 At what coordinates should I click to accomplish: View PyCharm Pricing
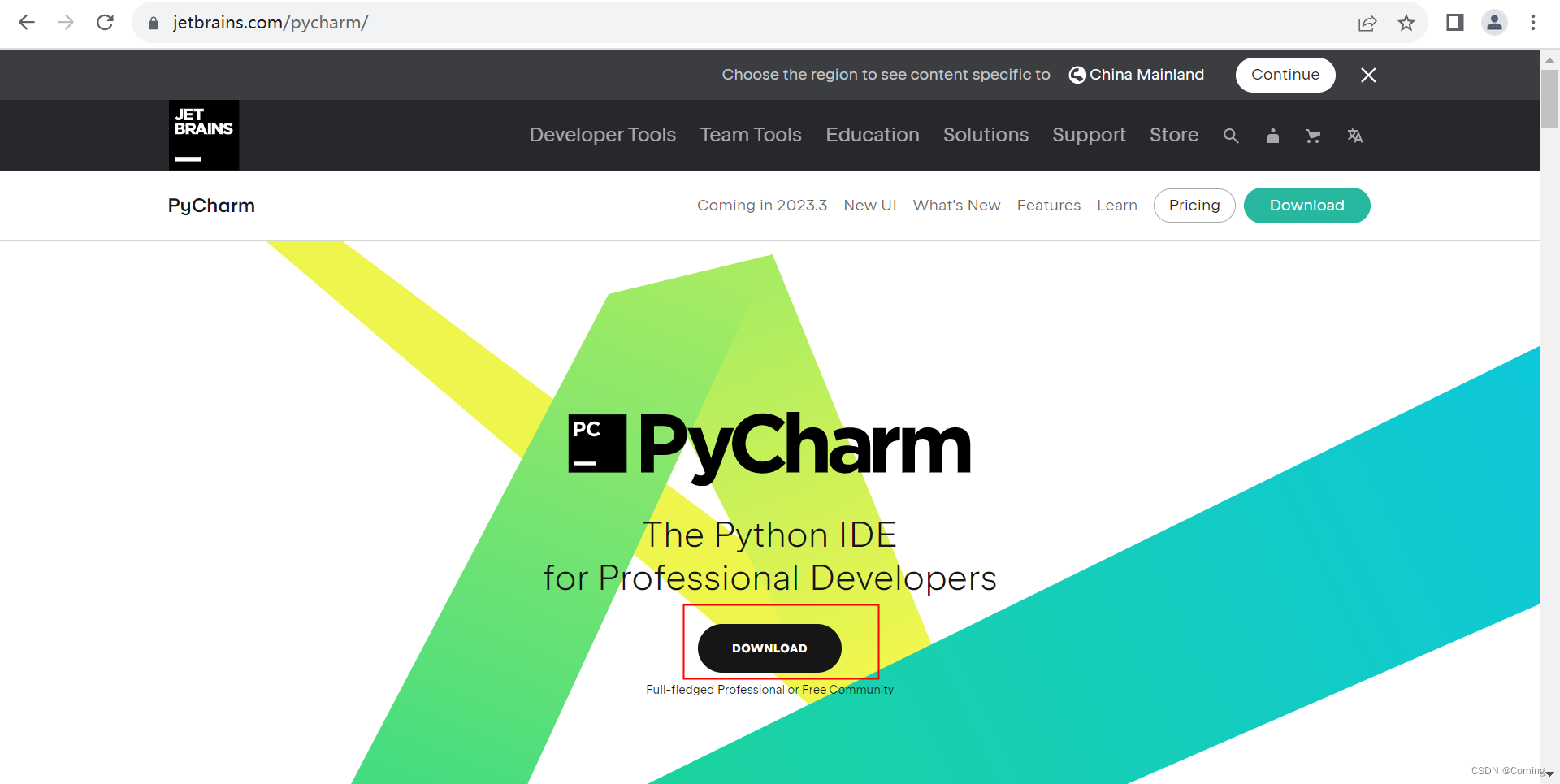pos(1194,205)
